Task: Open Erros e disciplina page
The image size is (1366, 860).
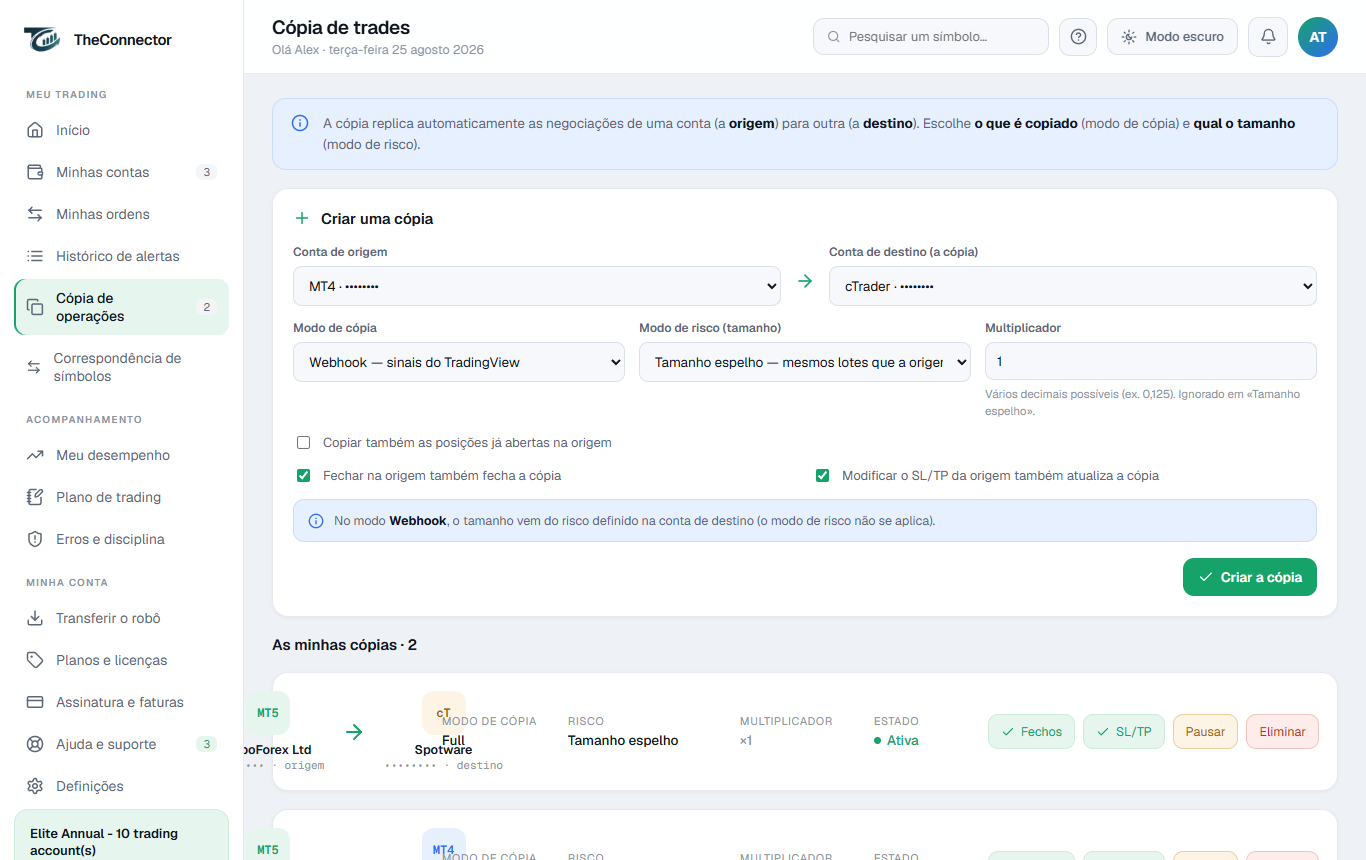Action: [x=122, y=539]
